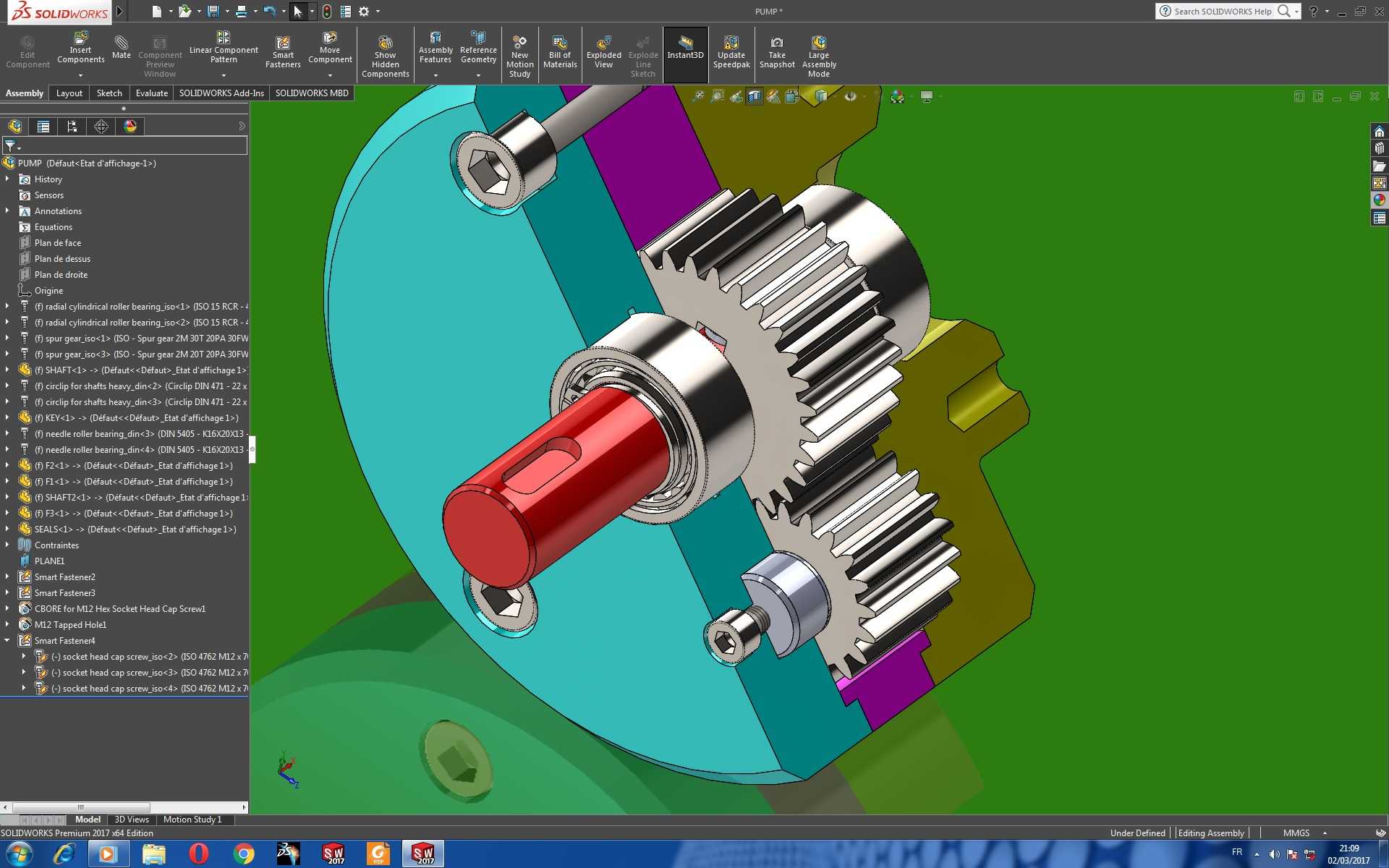The height and width of the screenshot is (868, 1389).
Task: Create an Exploded View
Action: [x=603, y=52]
